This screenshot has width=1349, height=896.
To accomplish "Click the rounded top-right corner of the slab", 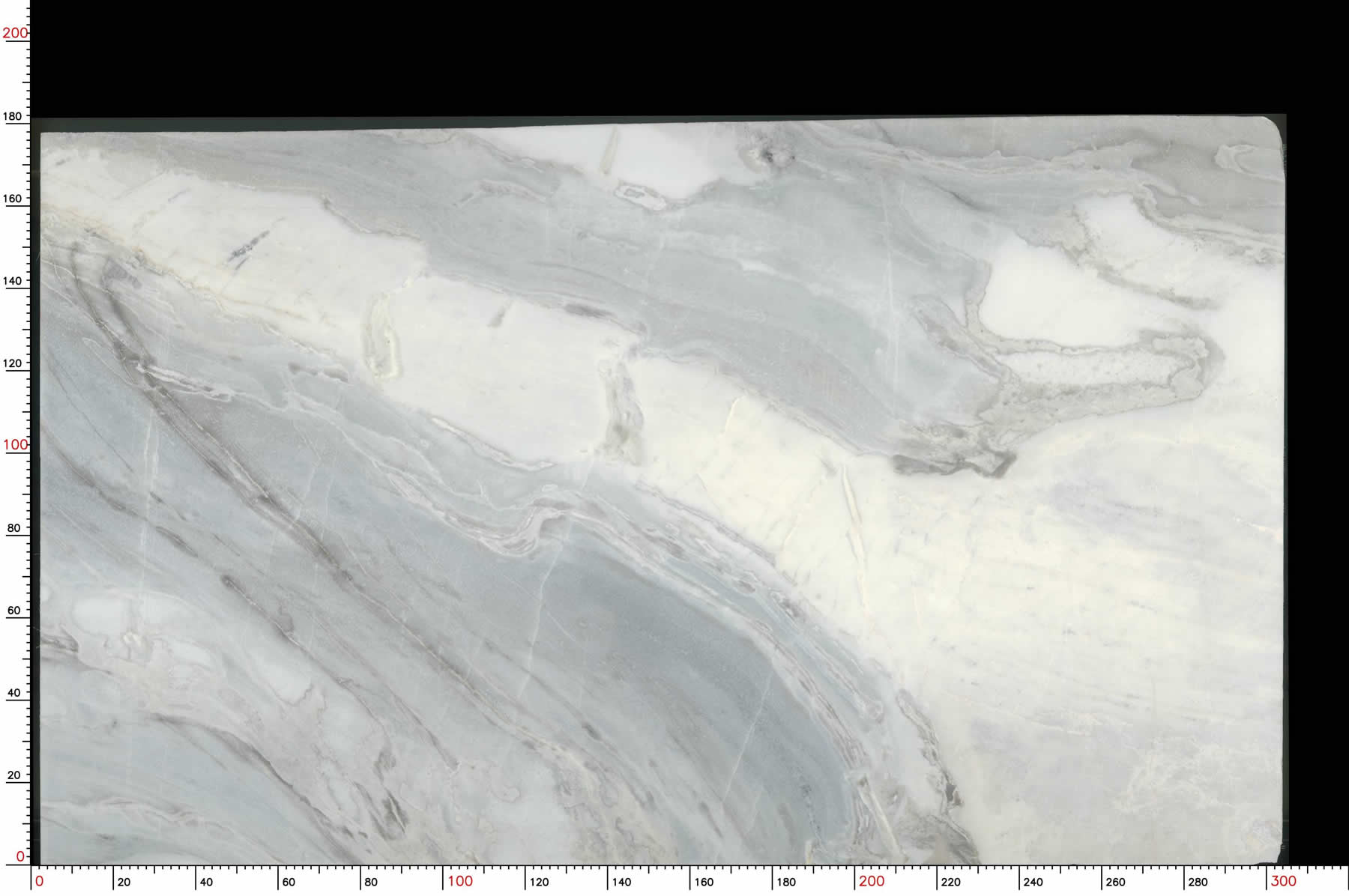I will [x=1274, y=127].
